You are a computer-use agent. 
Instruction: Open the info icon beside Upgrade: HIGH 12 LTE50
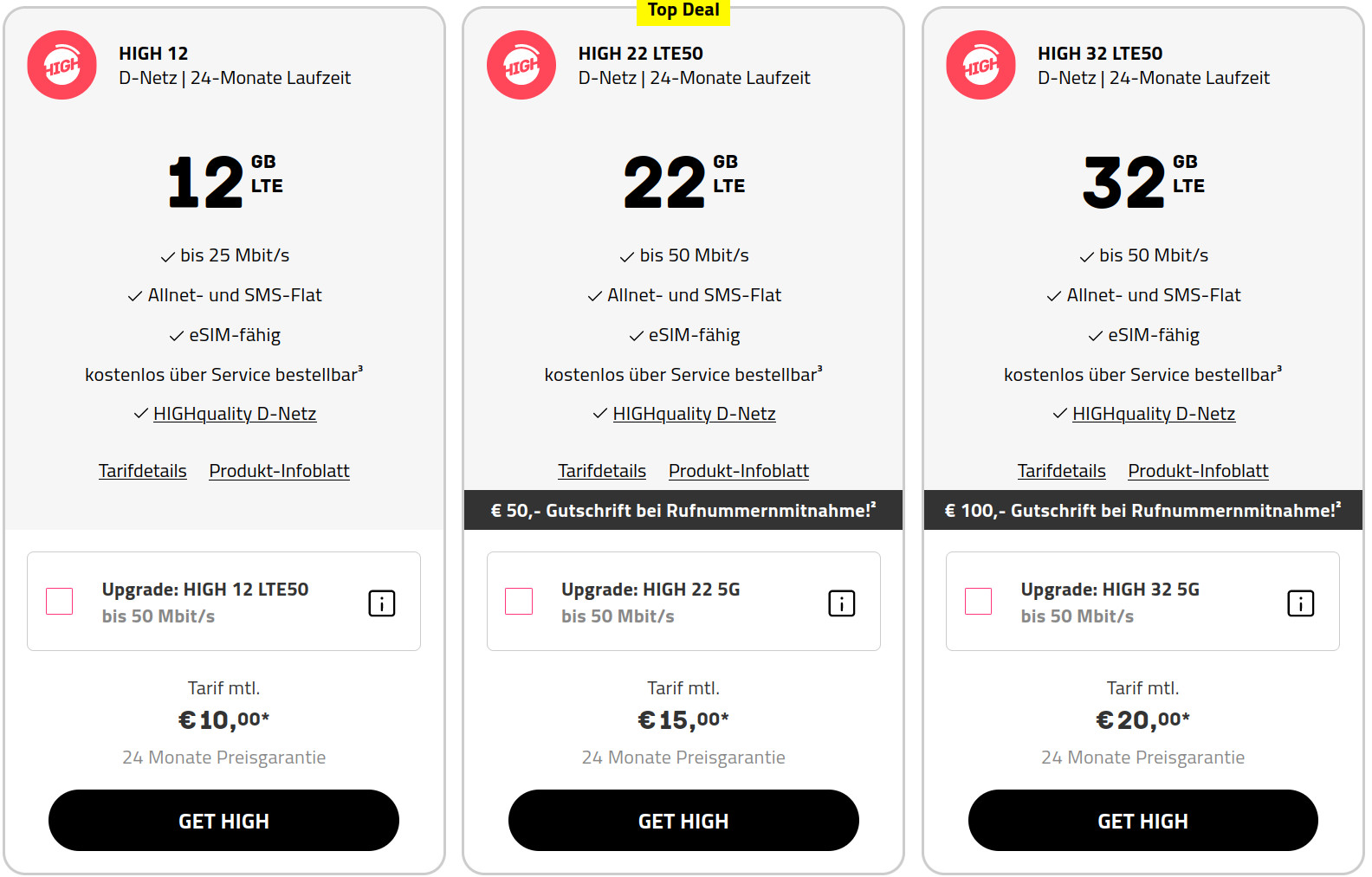381,603
